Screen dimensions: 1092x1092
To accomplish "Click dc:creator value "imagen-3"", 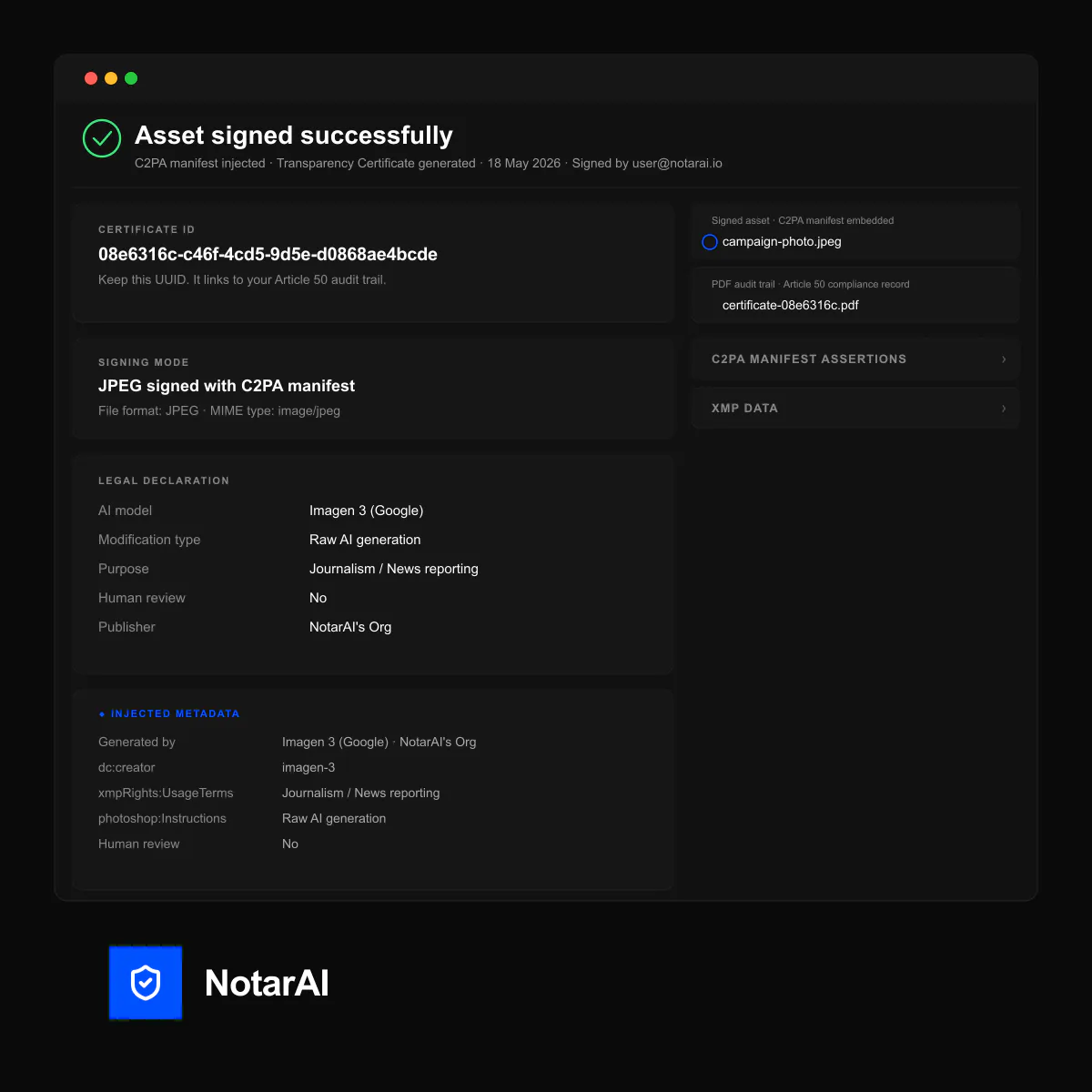I will click(x=308, y=767).
